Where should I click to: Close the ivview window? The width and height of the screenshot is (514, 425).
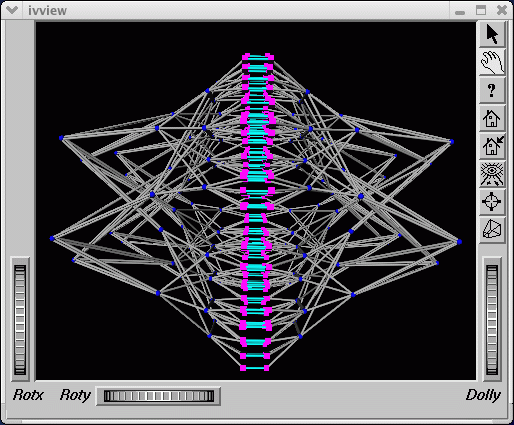pos(502,10)
